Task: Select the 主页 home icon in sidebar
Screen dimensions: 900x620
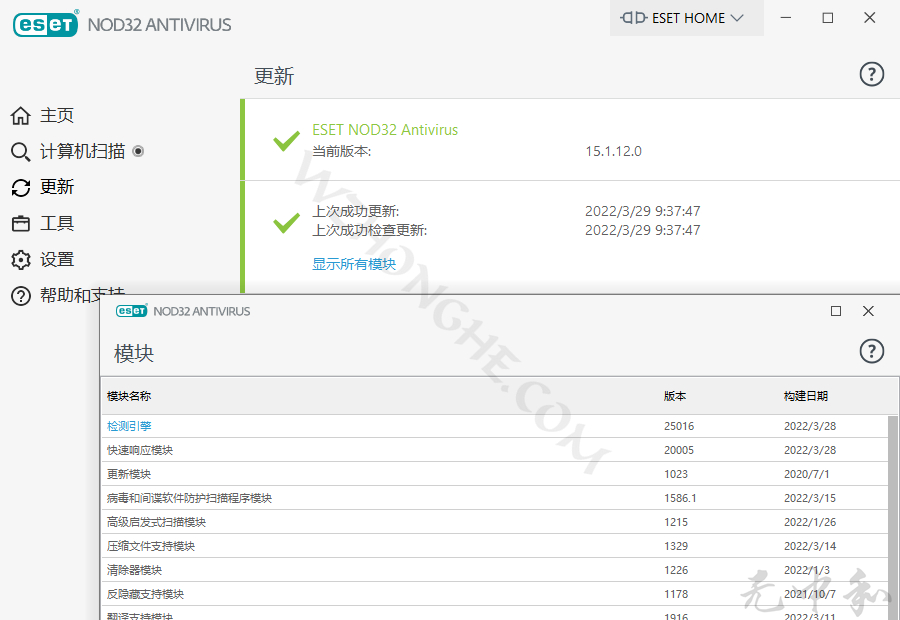Action: tap(21, 115)
